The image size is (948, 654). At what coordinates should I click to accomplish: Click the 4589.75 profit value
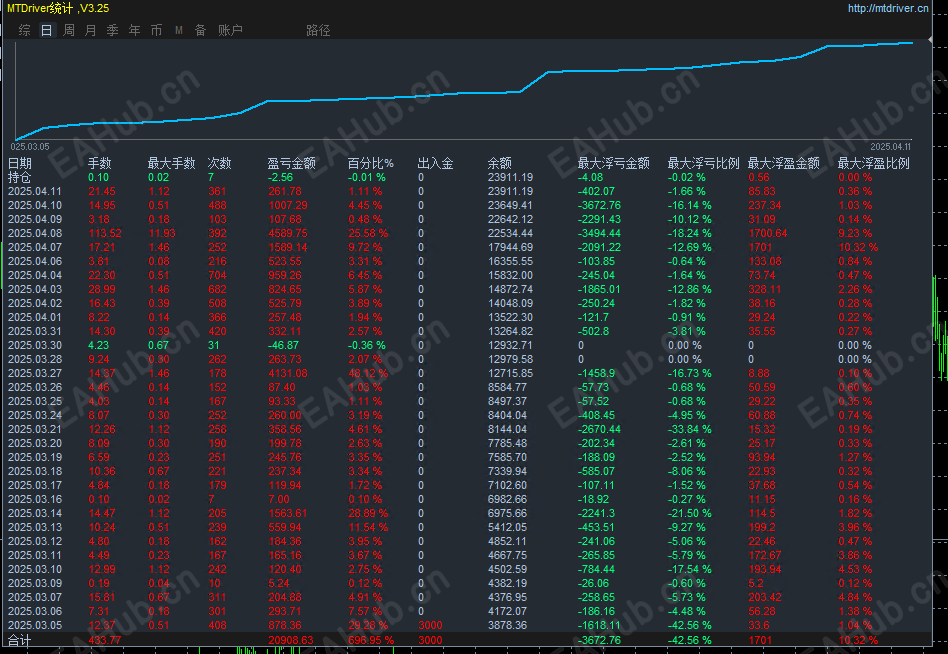click(288, 233)
